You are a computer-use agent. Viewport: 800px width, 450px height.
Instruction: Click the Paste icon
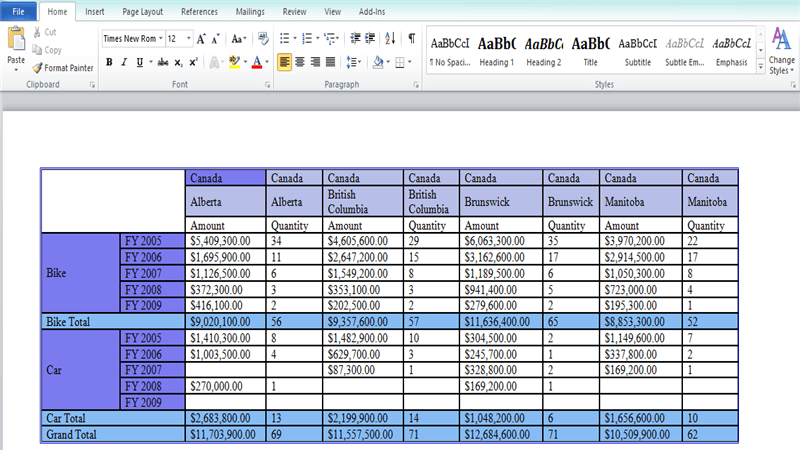click(16, 39)
